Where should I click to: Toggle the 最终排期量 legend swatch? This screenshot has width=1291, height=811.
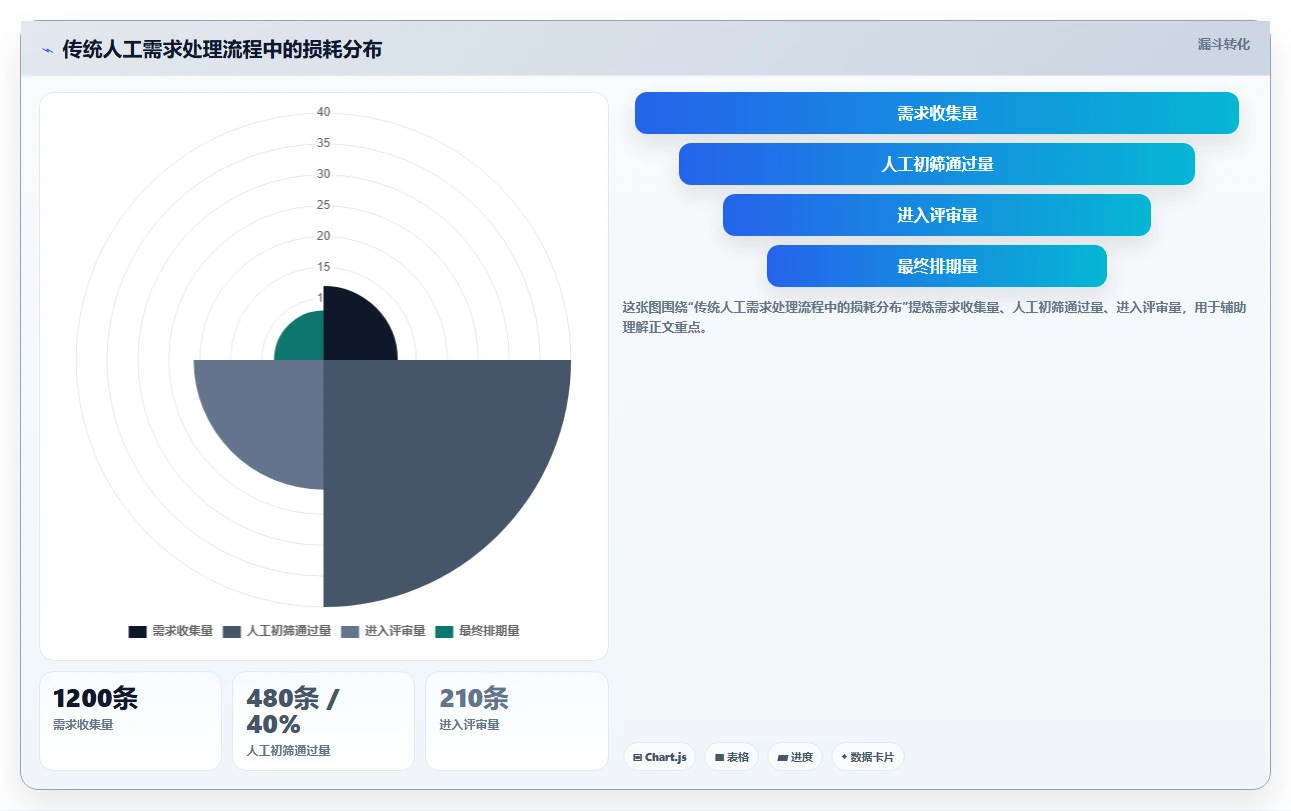pyautogui.click(x=445, y=632)
